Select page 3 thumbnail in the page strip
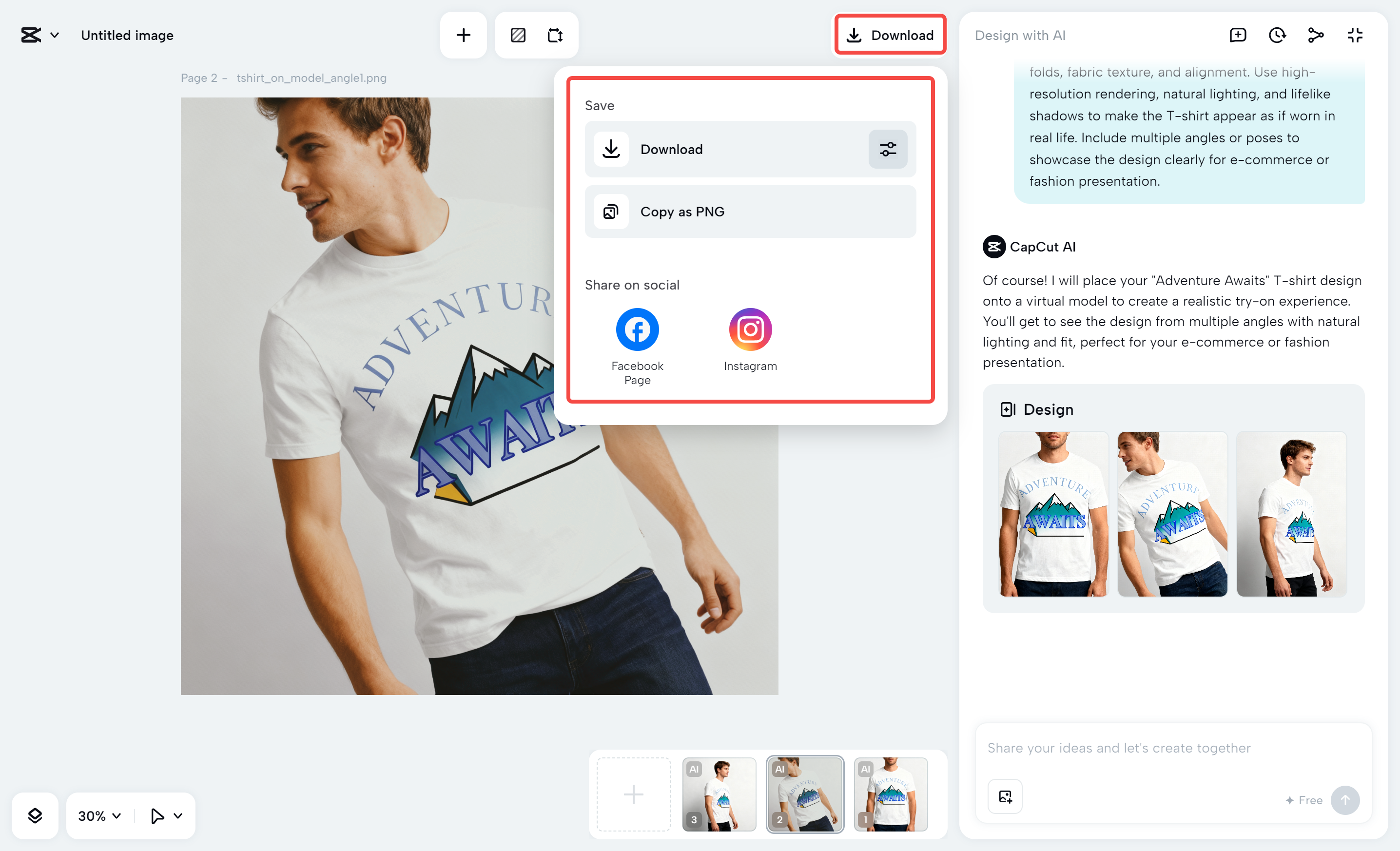The width and height of the screenshot is (1400, 851). (719, 794)
